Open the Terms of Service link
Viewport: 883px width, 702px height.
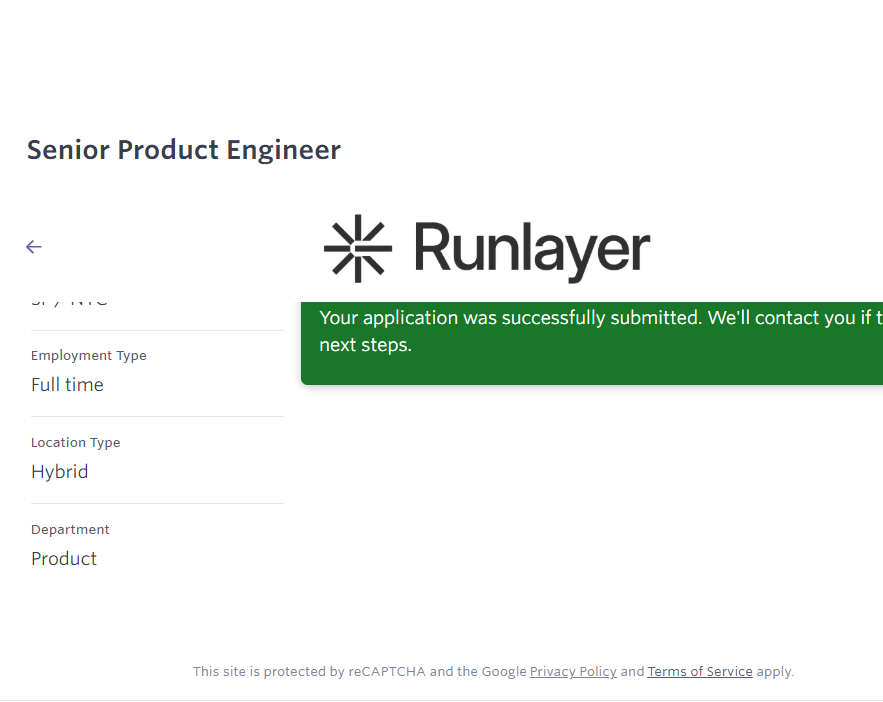pos(699,672)
